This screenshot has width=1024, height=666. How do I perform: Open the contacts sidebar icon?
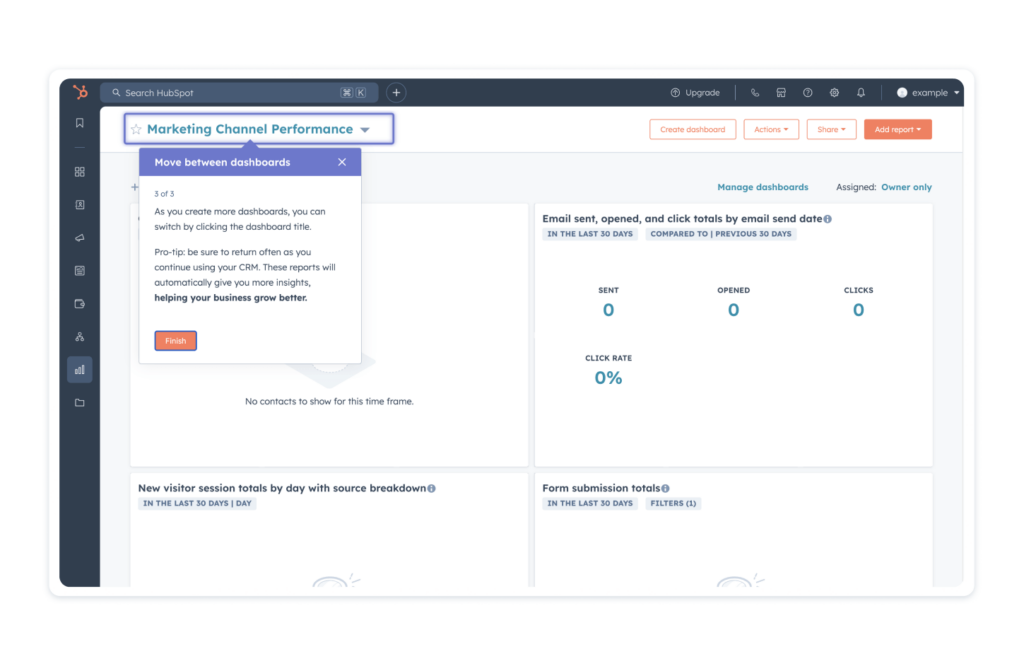coord(80,205)
